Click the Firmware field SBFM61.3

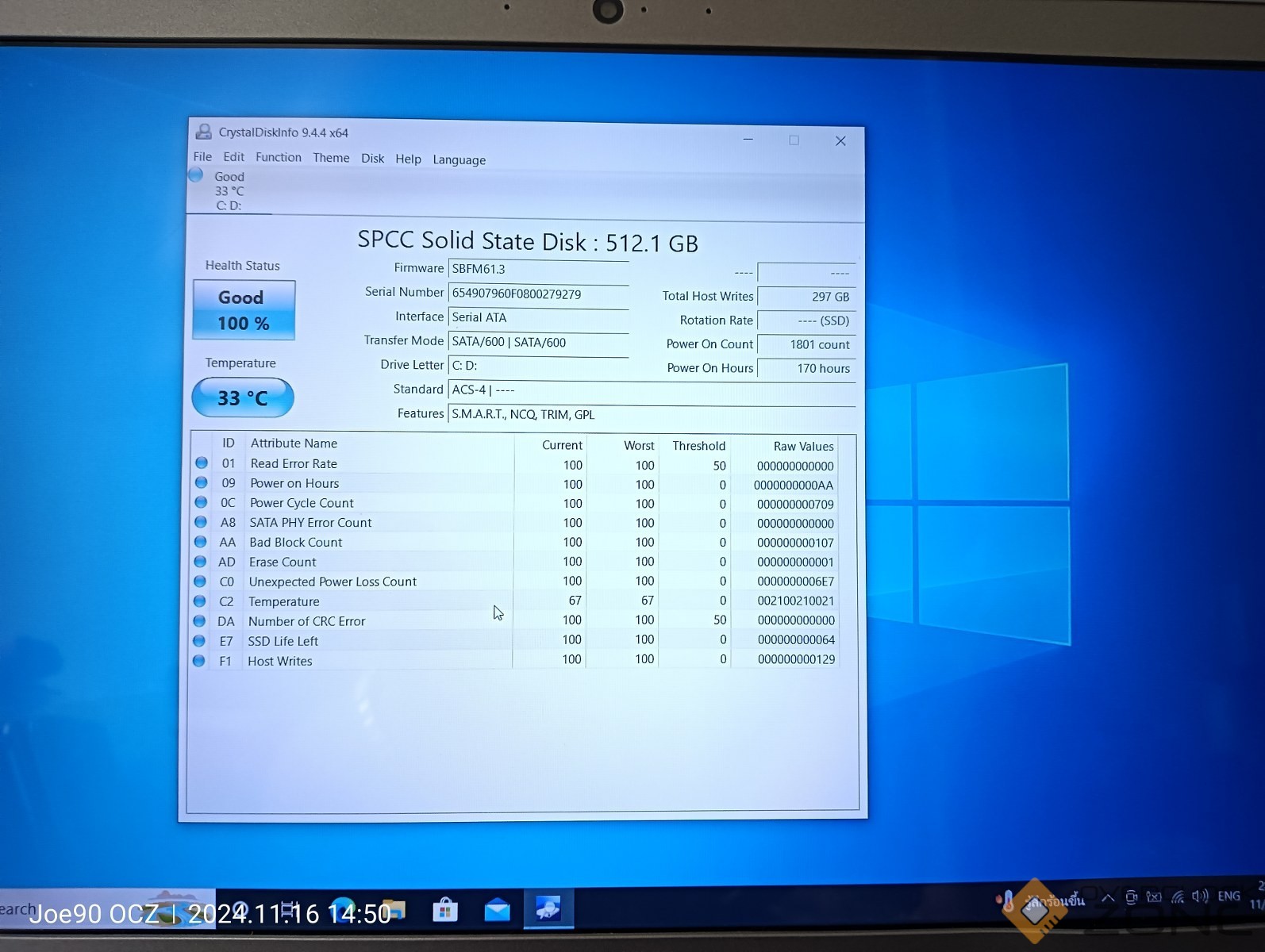[x=539, y=269]
